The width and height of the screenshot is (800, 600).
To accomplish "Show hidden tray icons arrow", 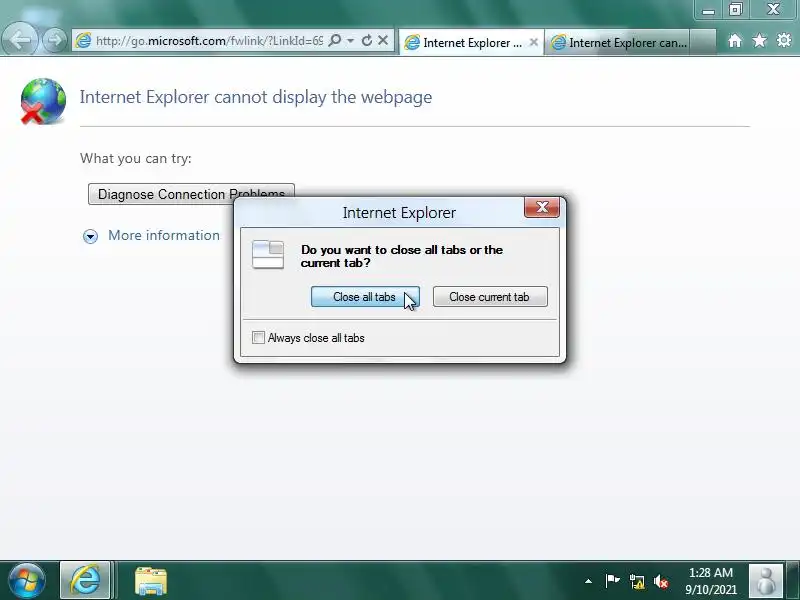I will click(588, 581).
